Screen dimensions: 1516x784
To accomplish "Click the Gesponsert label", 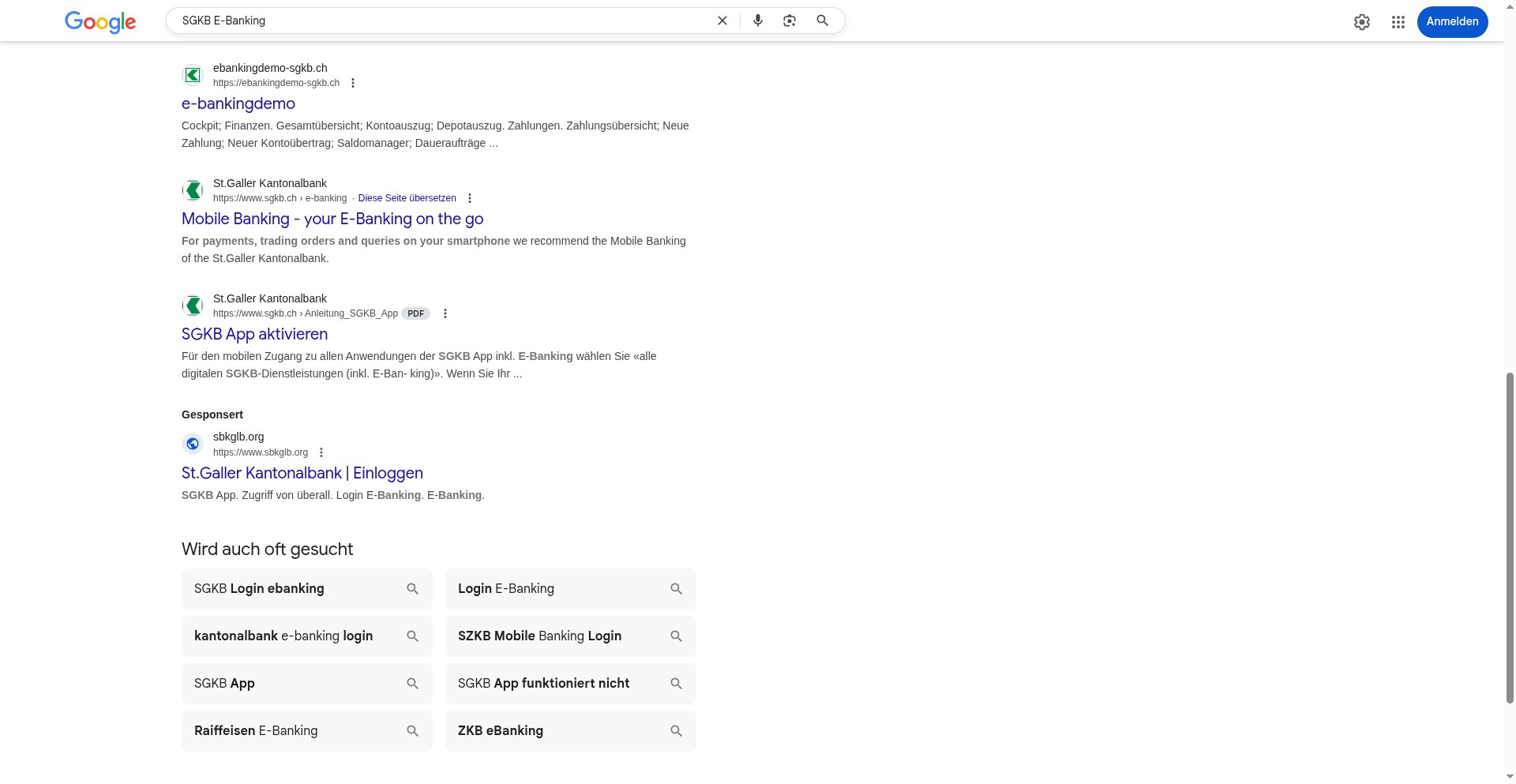I will (212, 415).
